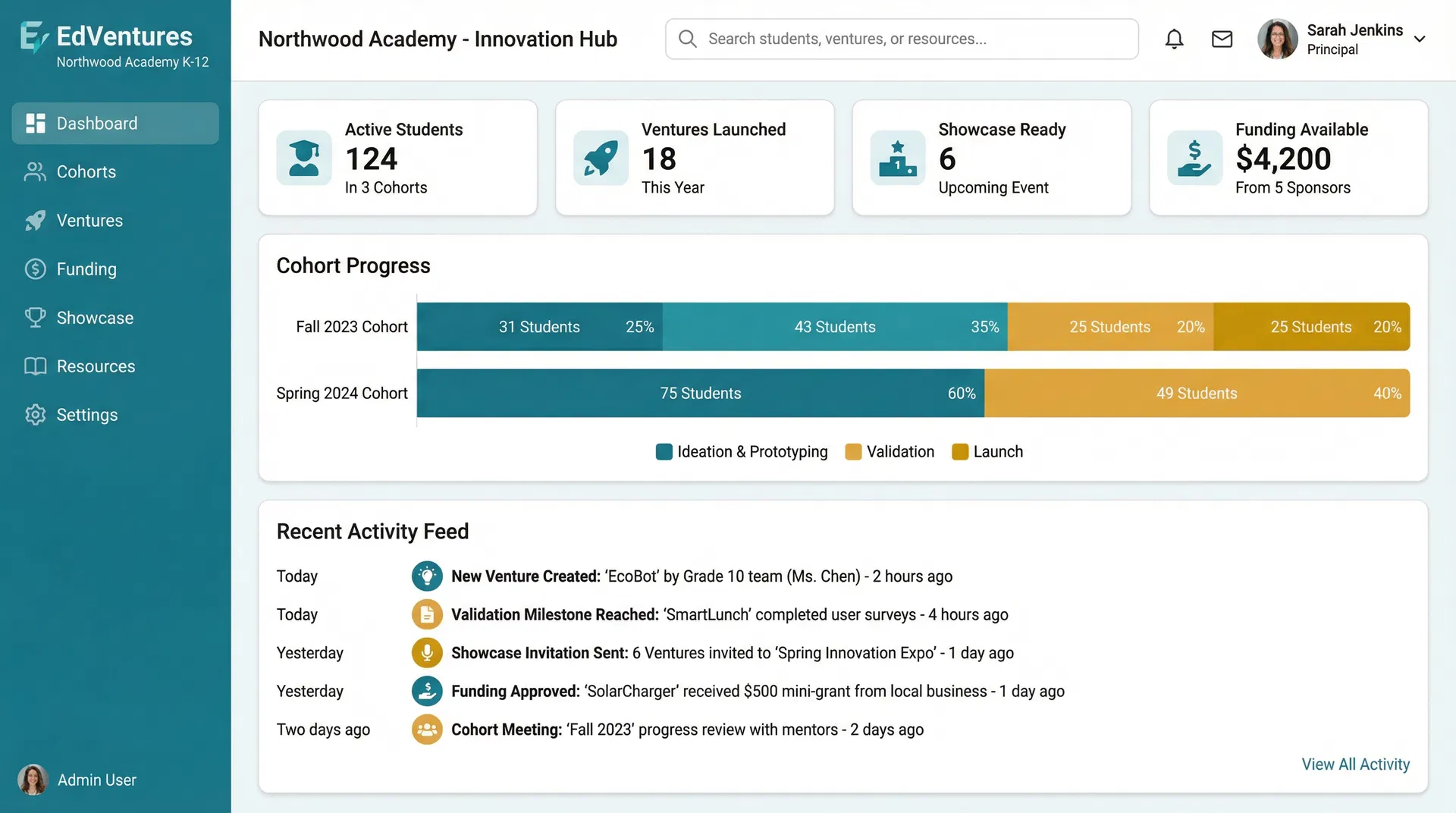Open the Funding Available card
Viewport: 1456px width, 813px height.
click(1288, 157)
